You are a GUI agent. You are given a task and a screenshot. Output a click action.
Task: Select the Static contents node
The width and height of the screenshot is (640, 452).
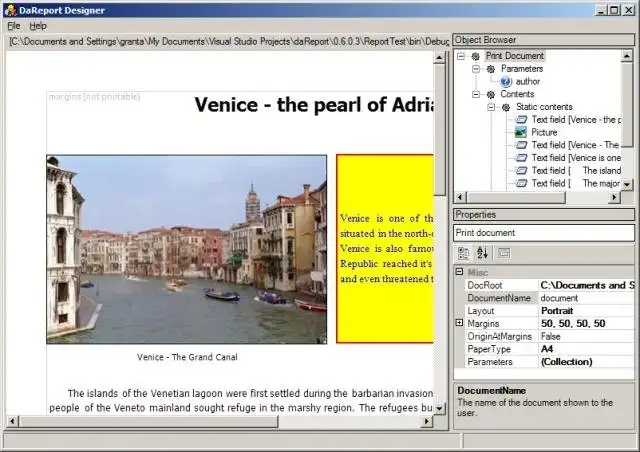[544, 107]
